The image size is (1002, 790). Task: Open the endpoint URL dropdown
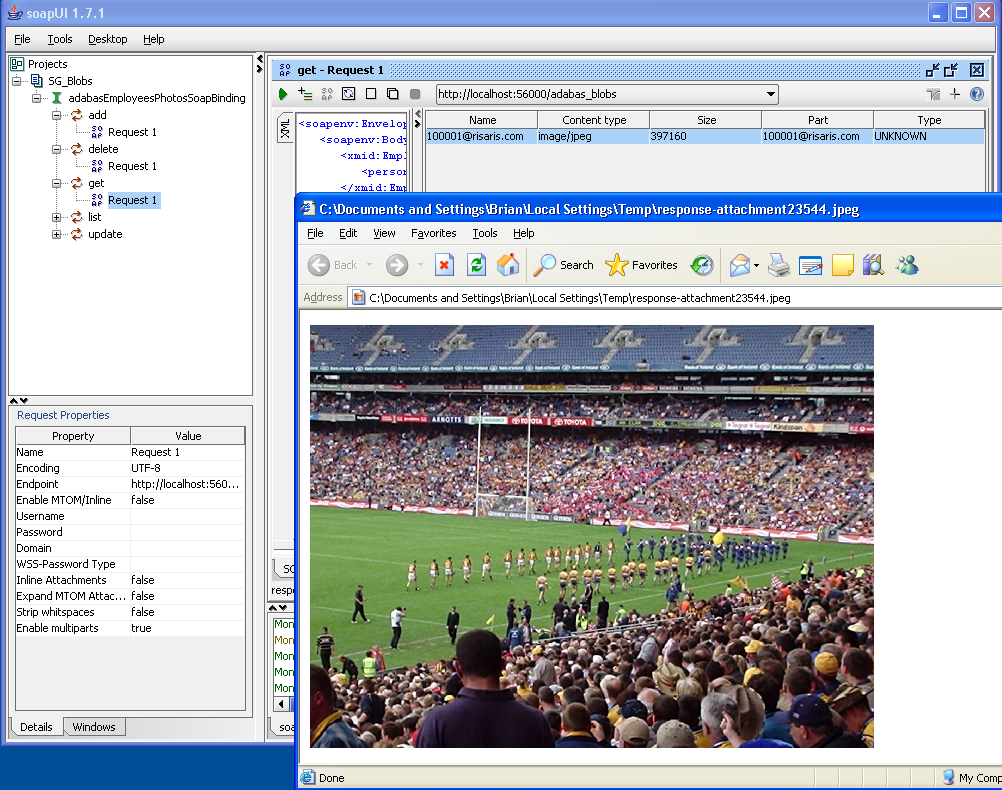[x=771, y=95]
